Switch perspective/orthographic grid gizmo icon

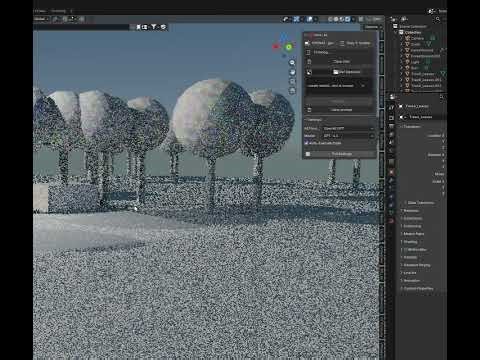(x=292, y=91)
